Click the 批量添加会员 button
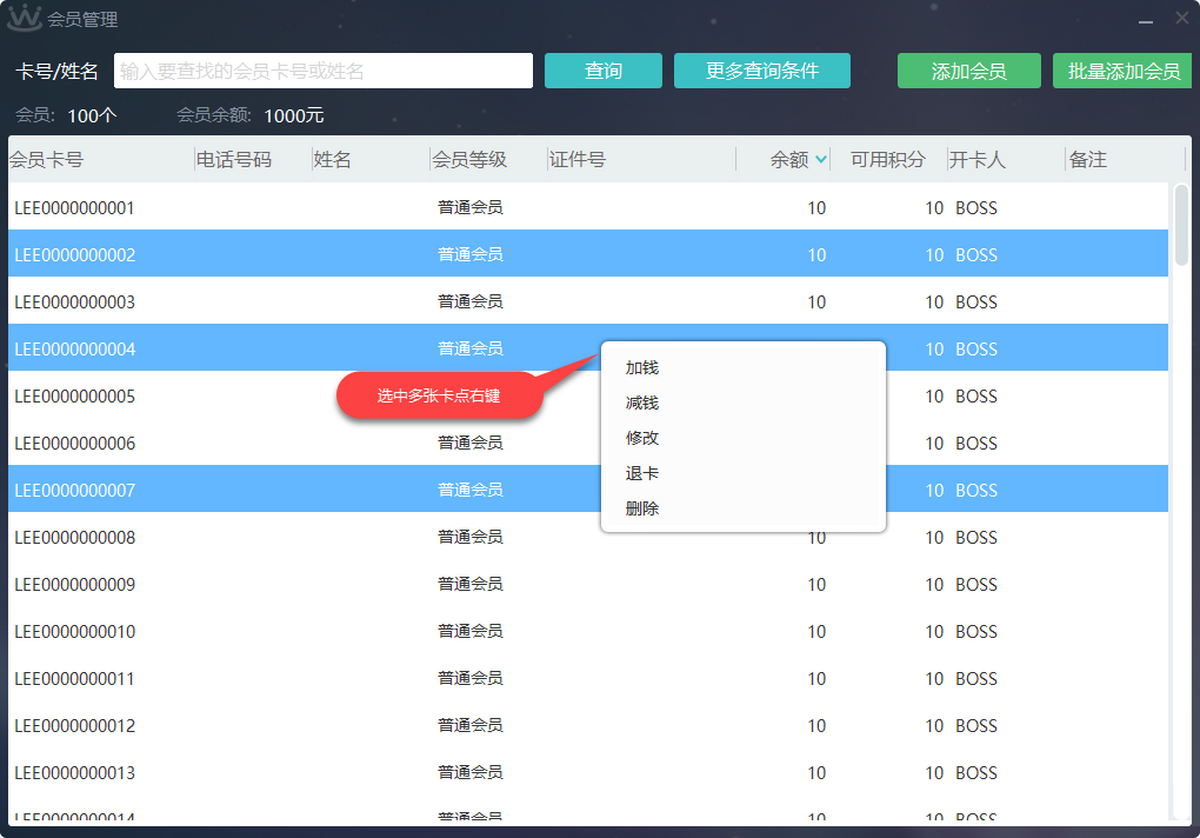 pos(1124,71)
